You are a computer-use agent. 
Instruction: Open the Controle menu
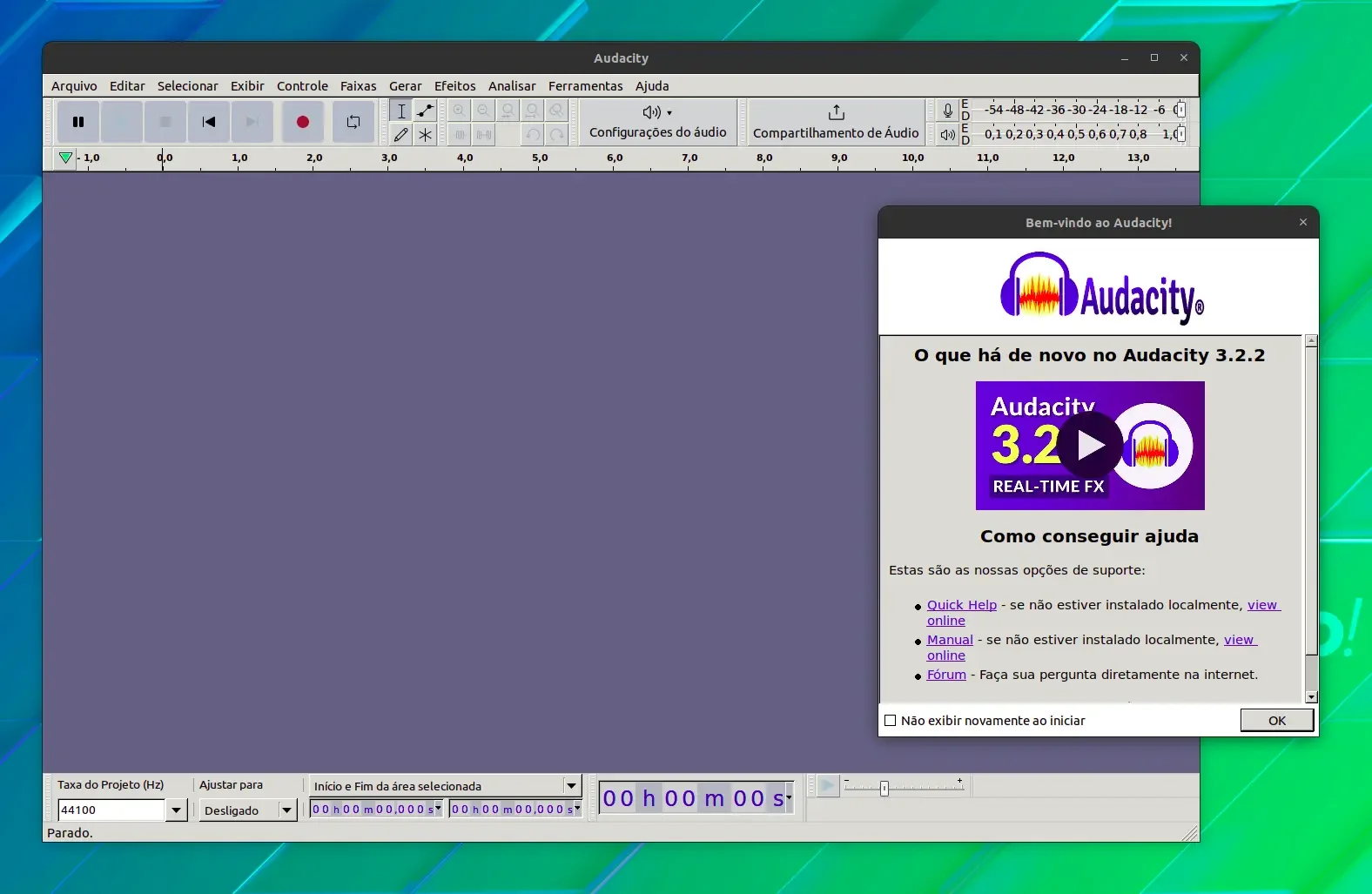[x=302, y=86]
